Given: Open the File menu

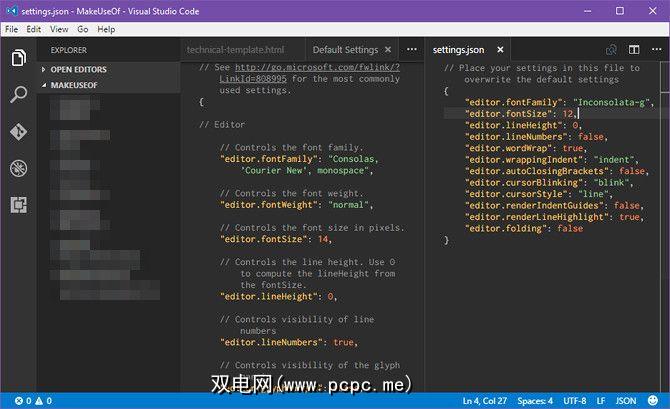Looking at the screenshot, I should coord(12,29).
